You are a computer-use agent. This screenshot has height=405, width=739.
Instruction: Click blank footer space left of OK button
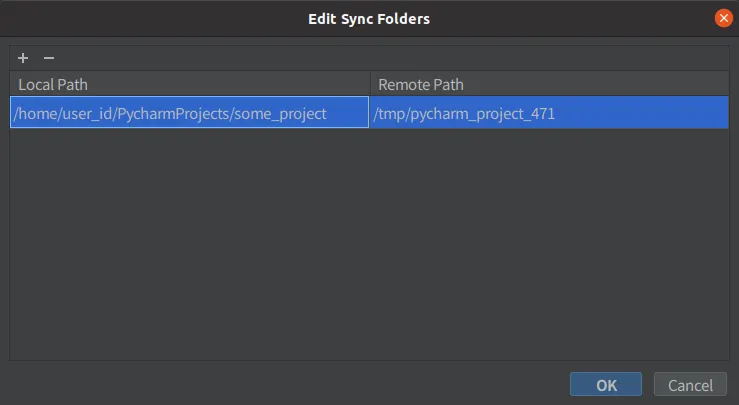click(x=300, y=385)
